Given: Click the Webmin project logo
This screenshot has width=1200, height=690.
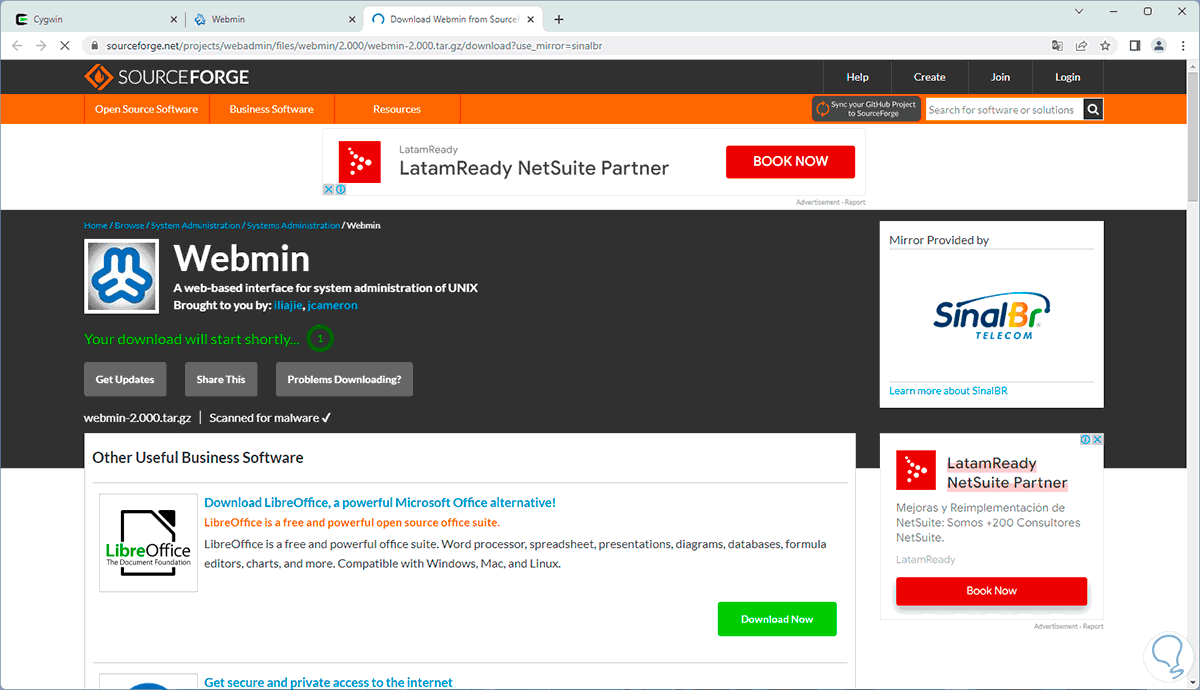Looking at the screenshot, I should [x=121, y=276].
